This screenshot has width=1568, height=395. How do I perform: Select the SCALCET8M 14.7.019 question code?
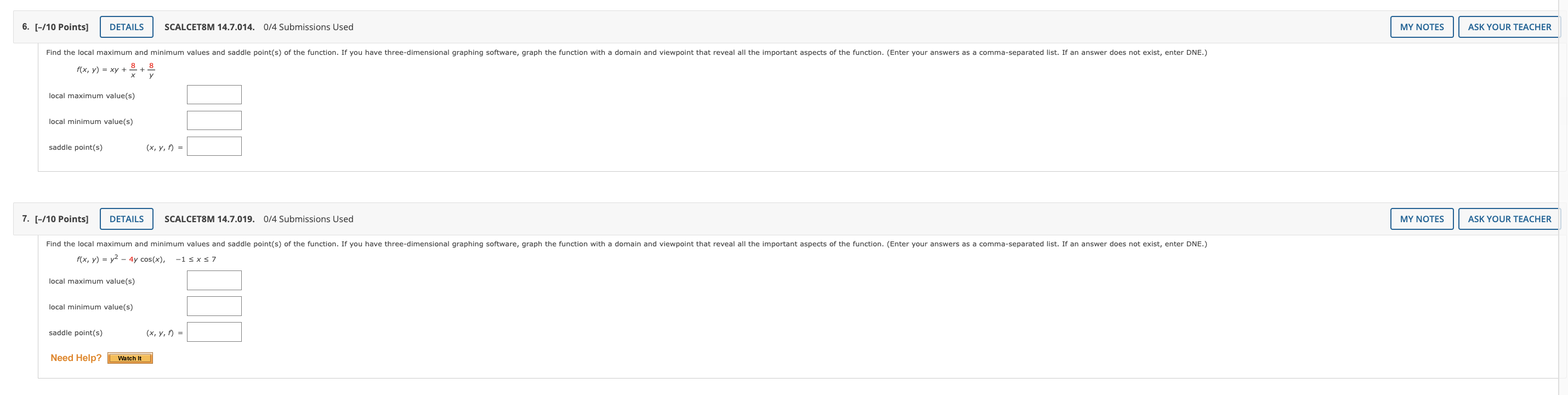[209, 219]
